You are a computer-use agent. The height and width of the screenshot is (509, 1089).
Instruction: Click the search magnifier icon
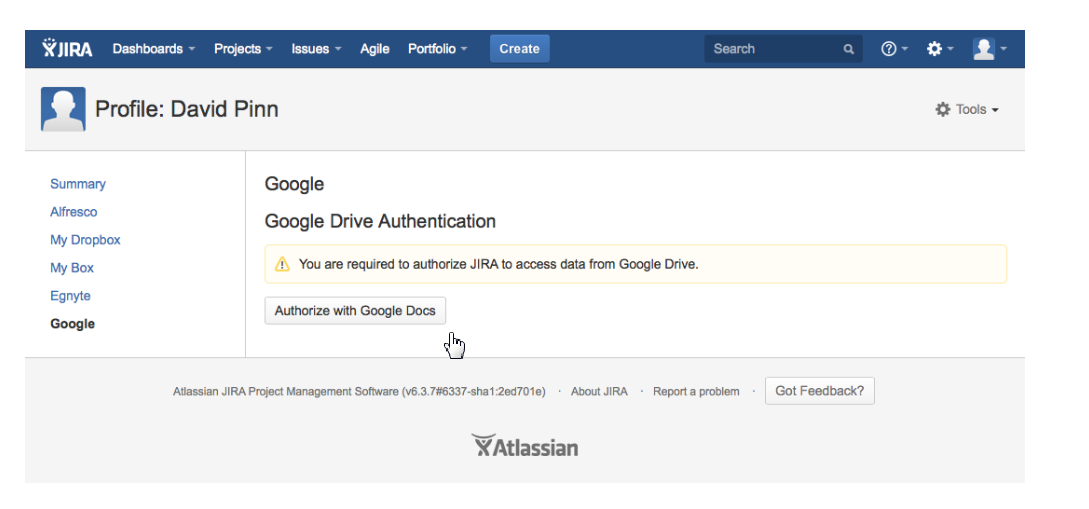pos(849,49)
